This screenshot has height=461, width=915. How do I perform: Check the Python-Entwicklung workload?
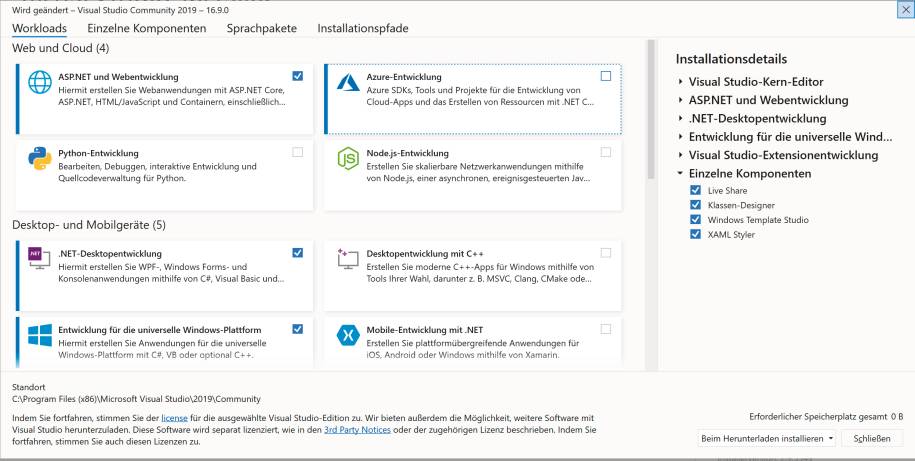298,152
